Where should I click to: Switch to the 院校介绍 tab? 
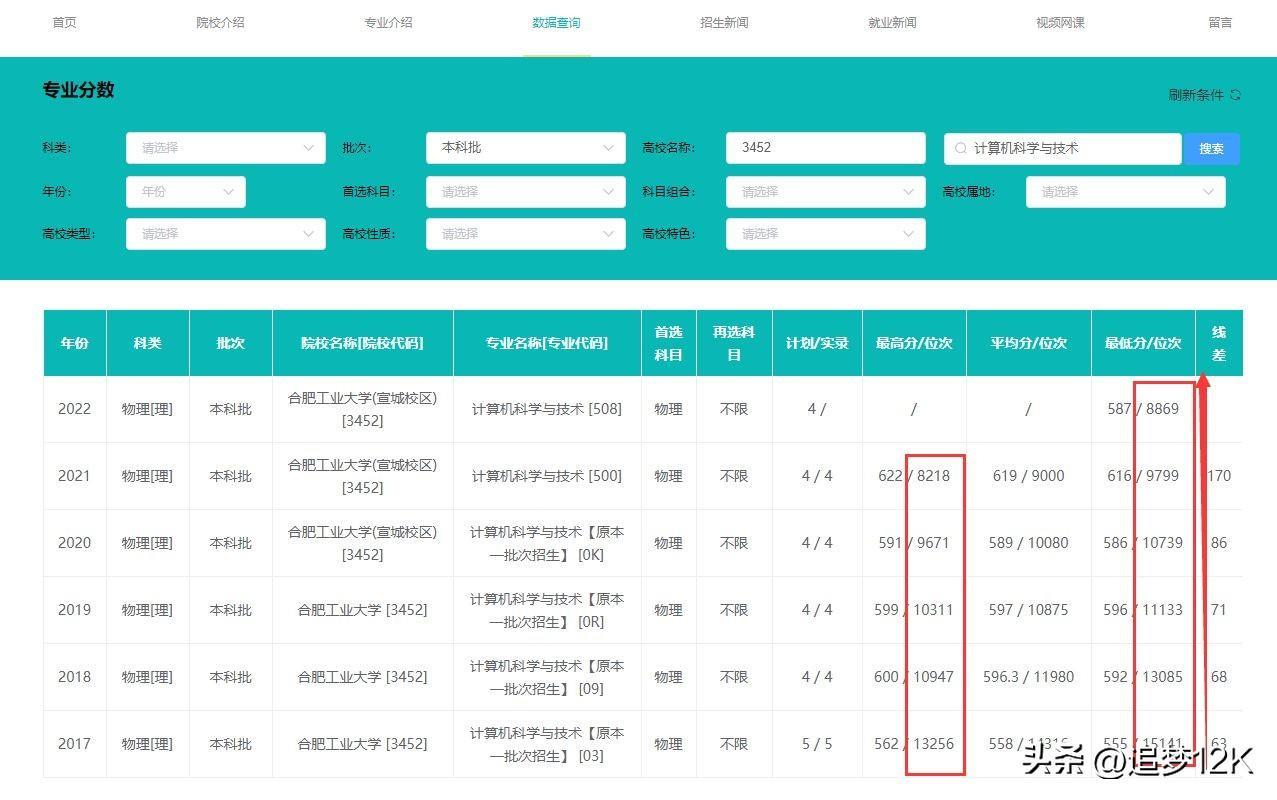(x=220, y=23)
